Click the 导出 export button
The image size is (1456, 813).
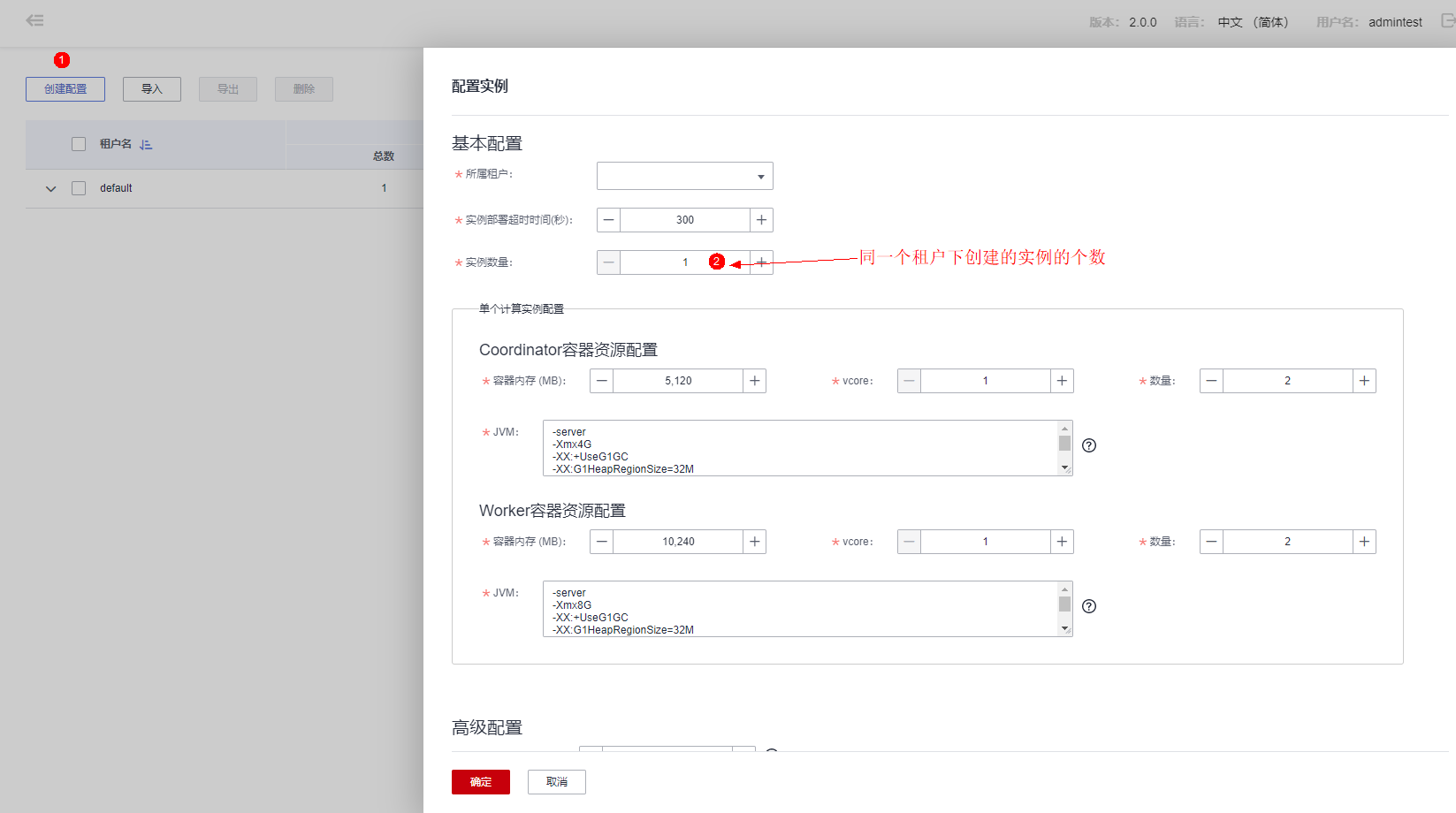[228, 89]
